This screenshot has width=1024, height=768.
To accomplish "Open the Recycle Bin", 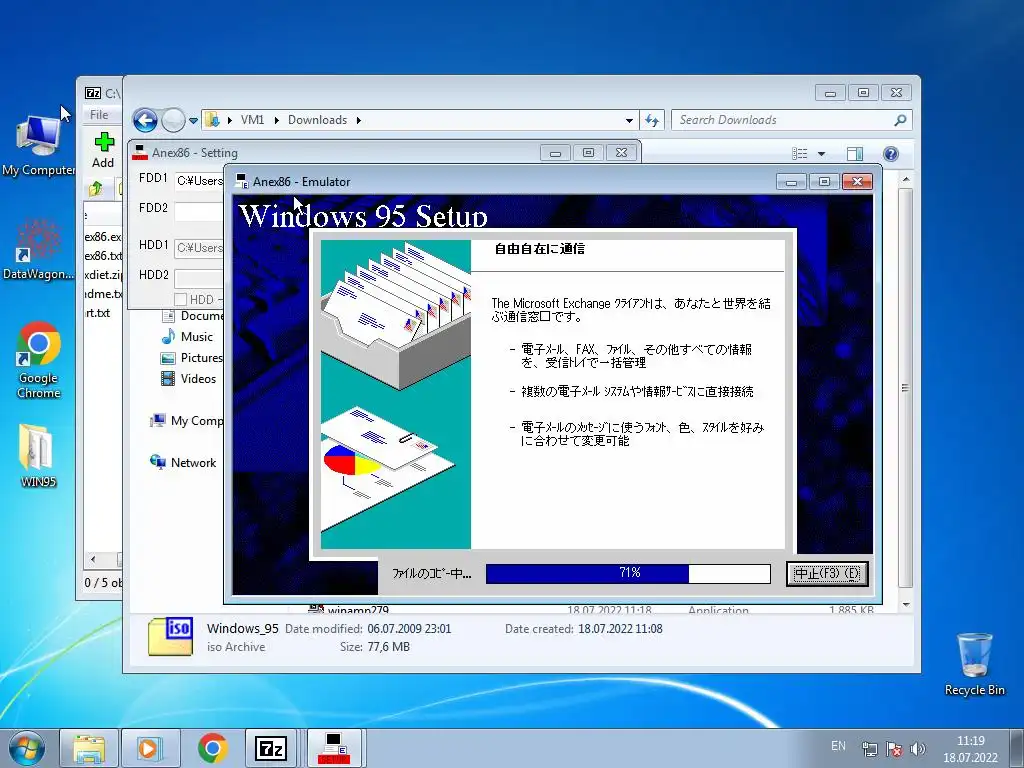I will 974,664.
